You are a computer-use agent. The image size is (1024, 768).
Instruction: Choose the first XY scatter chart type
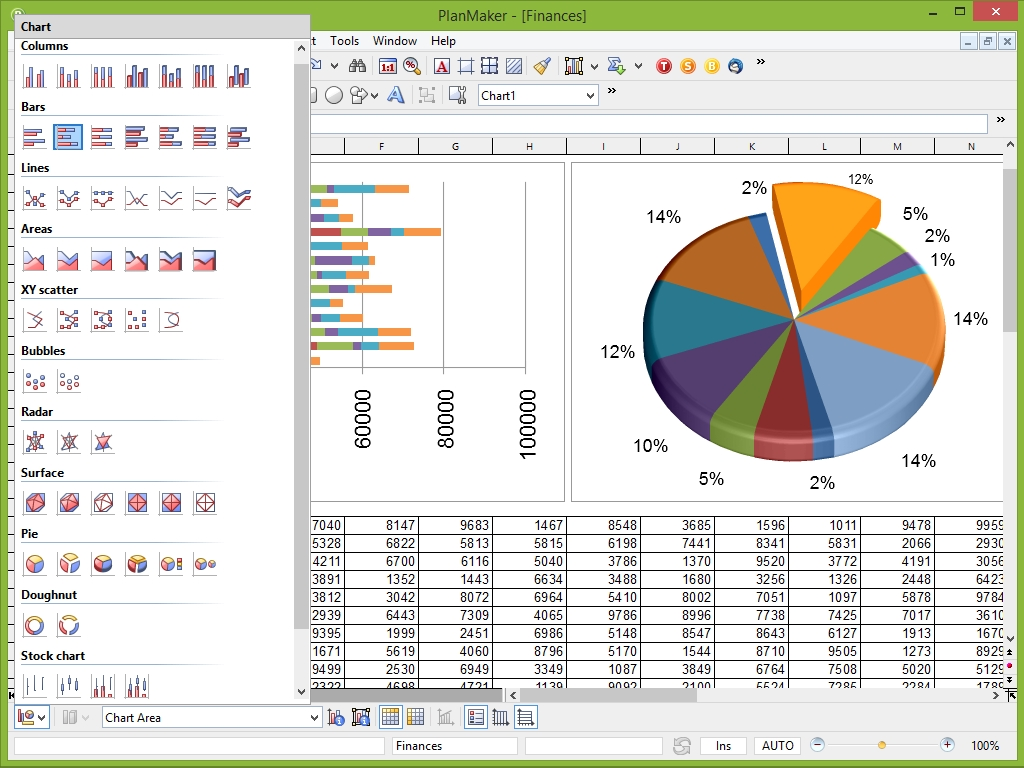(35, 320)
